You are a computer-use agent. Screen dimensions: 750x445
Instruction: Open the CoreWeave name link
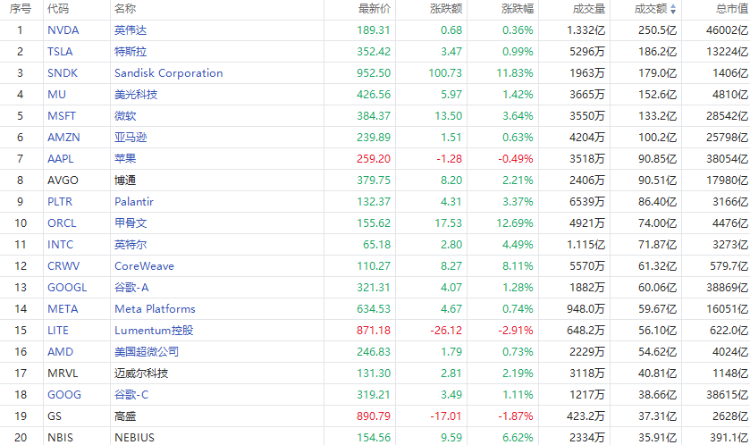click(x=144, y=266)
